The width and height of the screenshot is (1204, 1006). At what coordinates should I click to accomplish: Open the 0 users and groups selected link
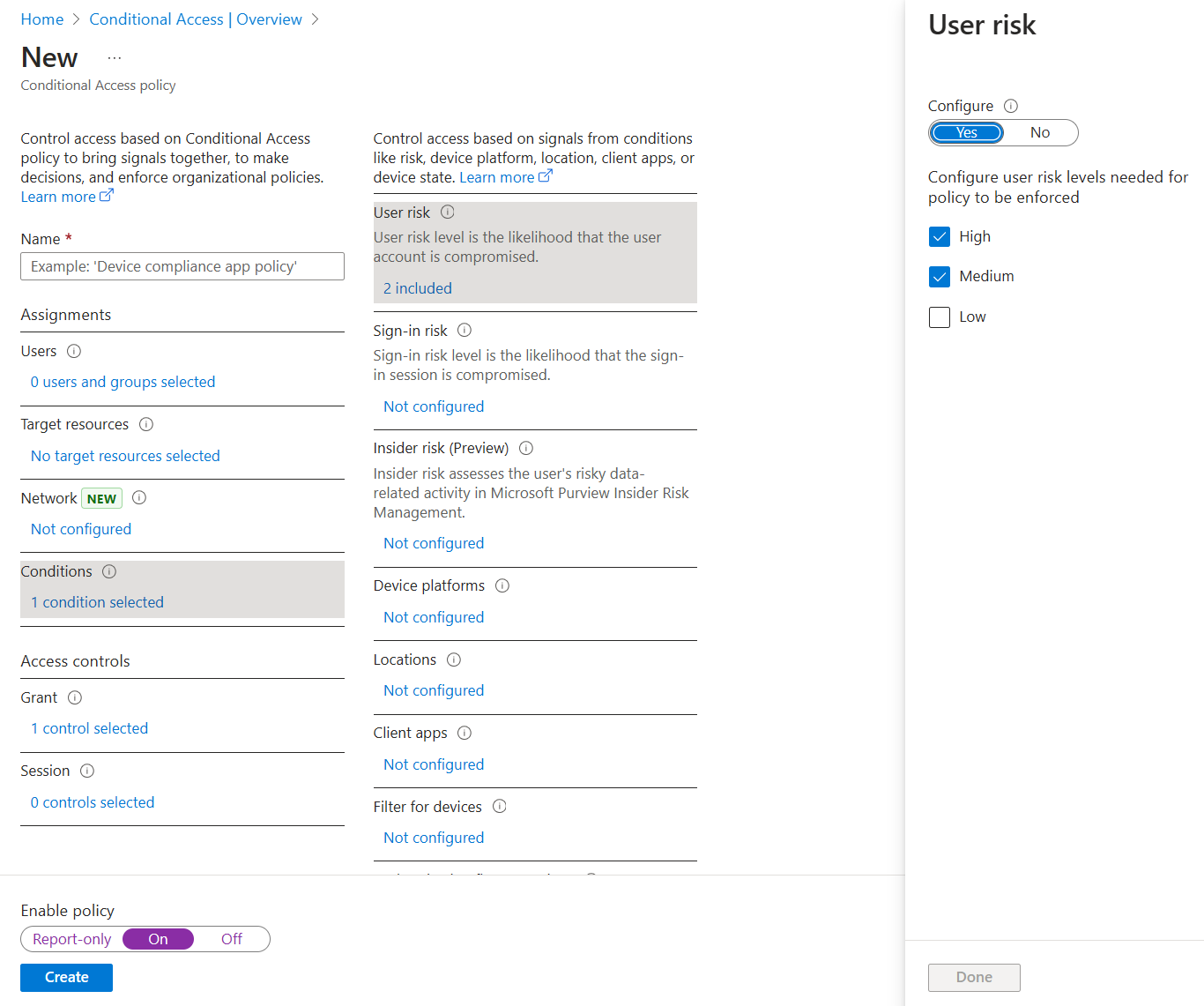123,382
